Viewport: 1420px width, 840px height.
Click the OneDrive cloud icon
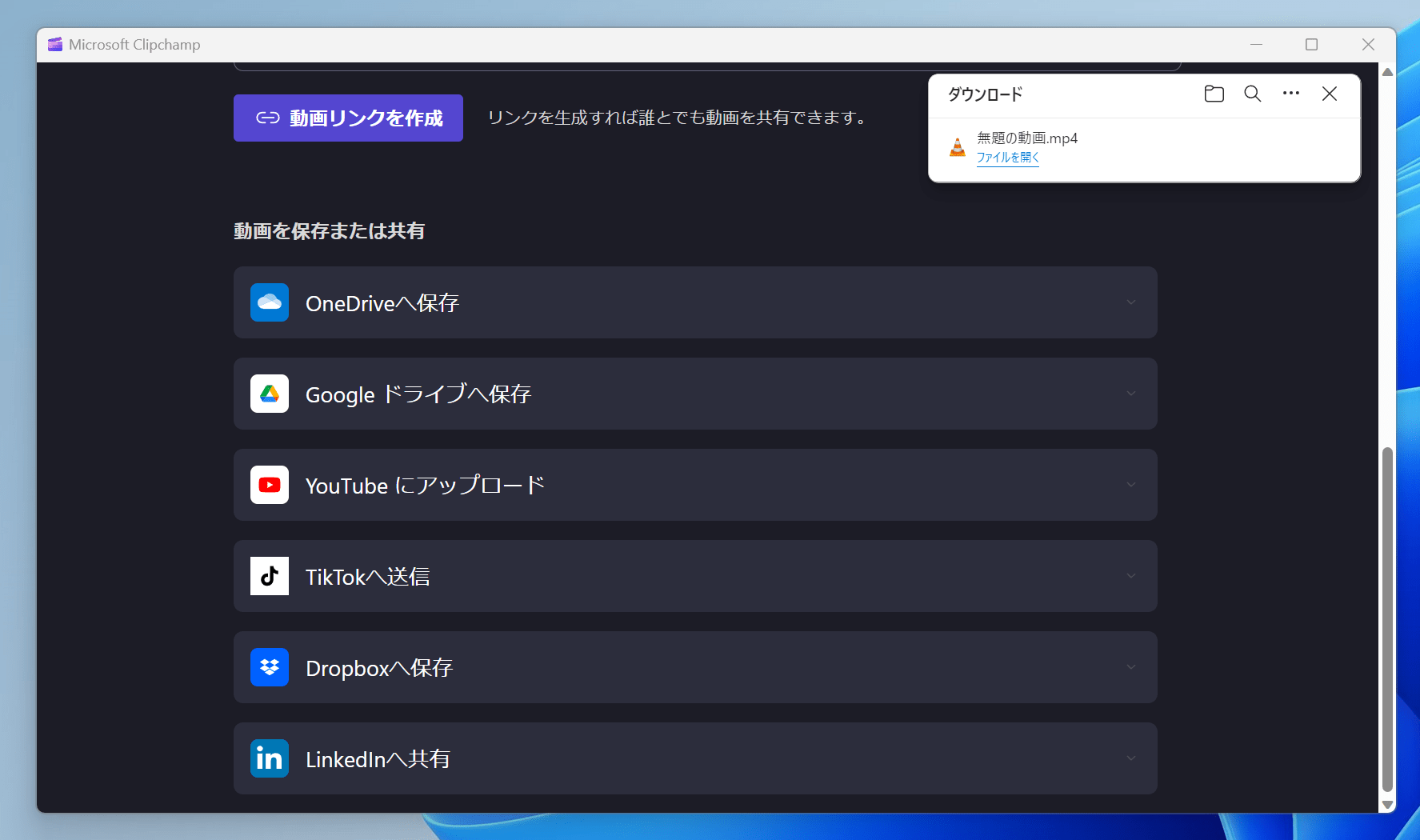[270, 302]
